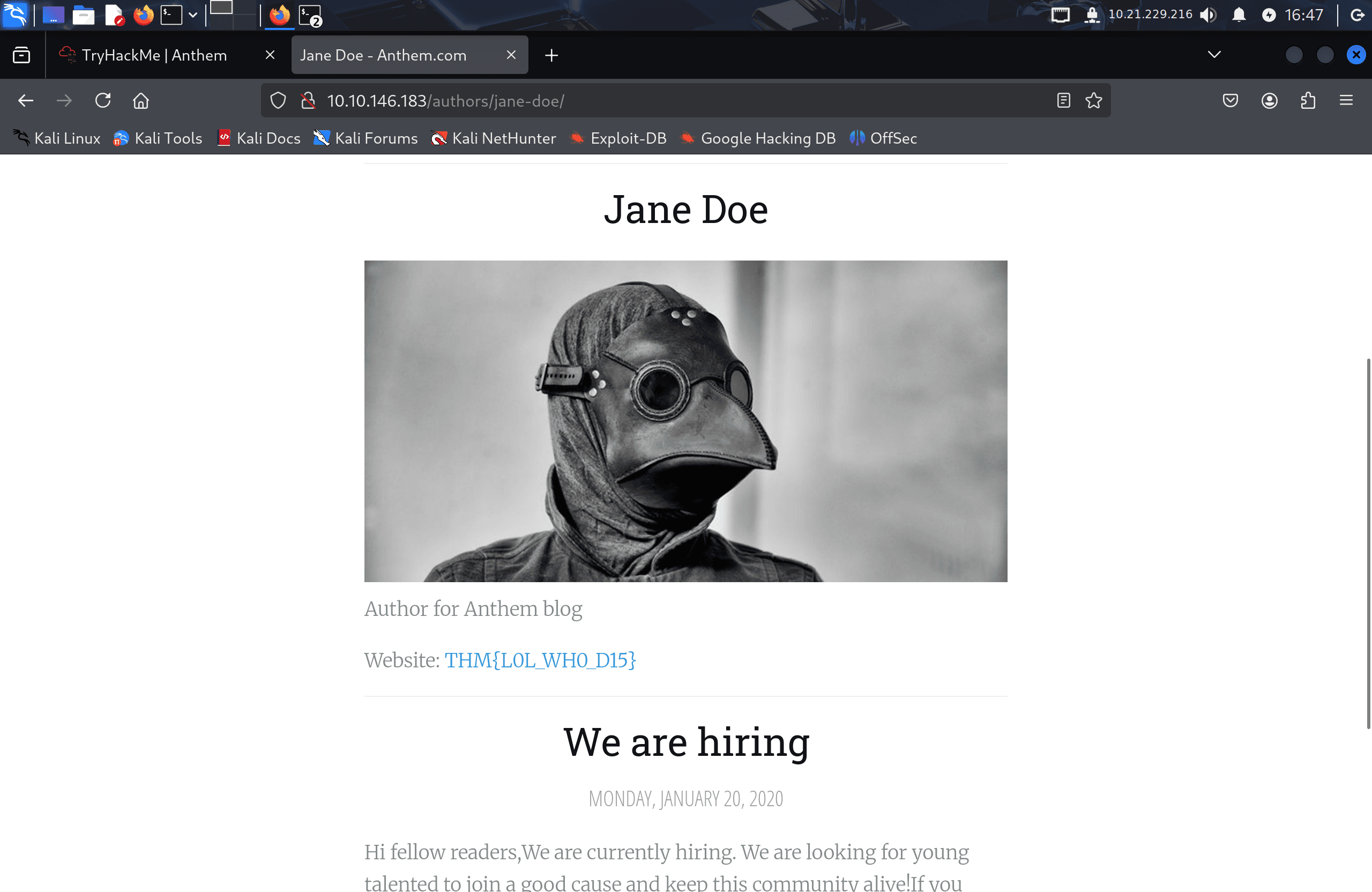
Task: Click the address bar URL field
Action: coord(686,101)
